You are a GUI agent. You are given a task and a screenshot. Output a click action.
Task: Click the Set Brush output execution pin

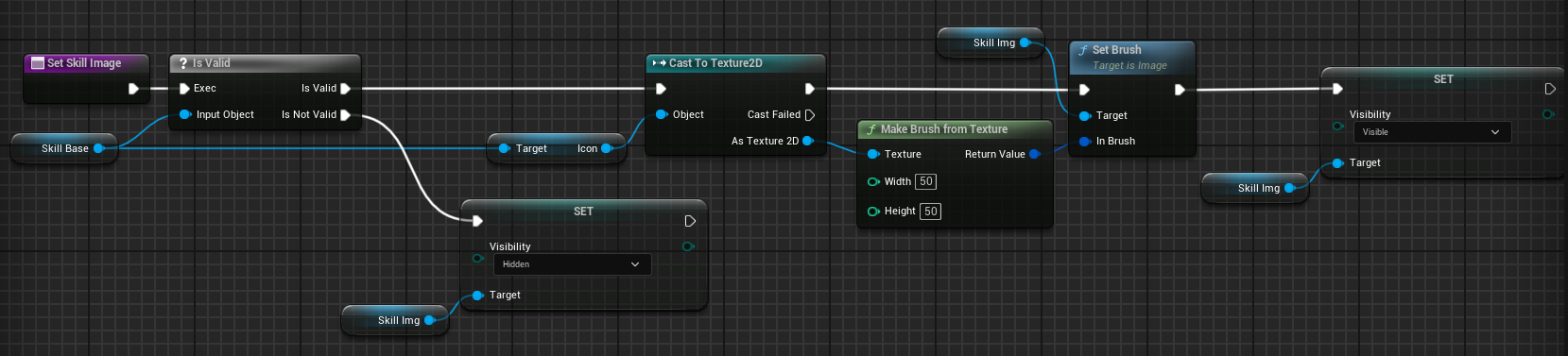point(1180,90)
